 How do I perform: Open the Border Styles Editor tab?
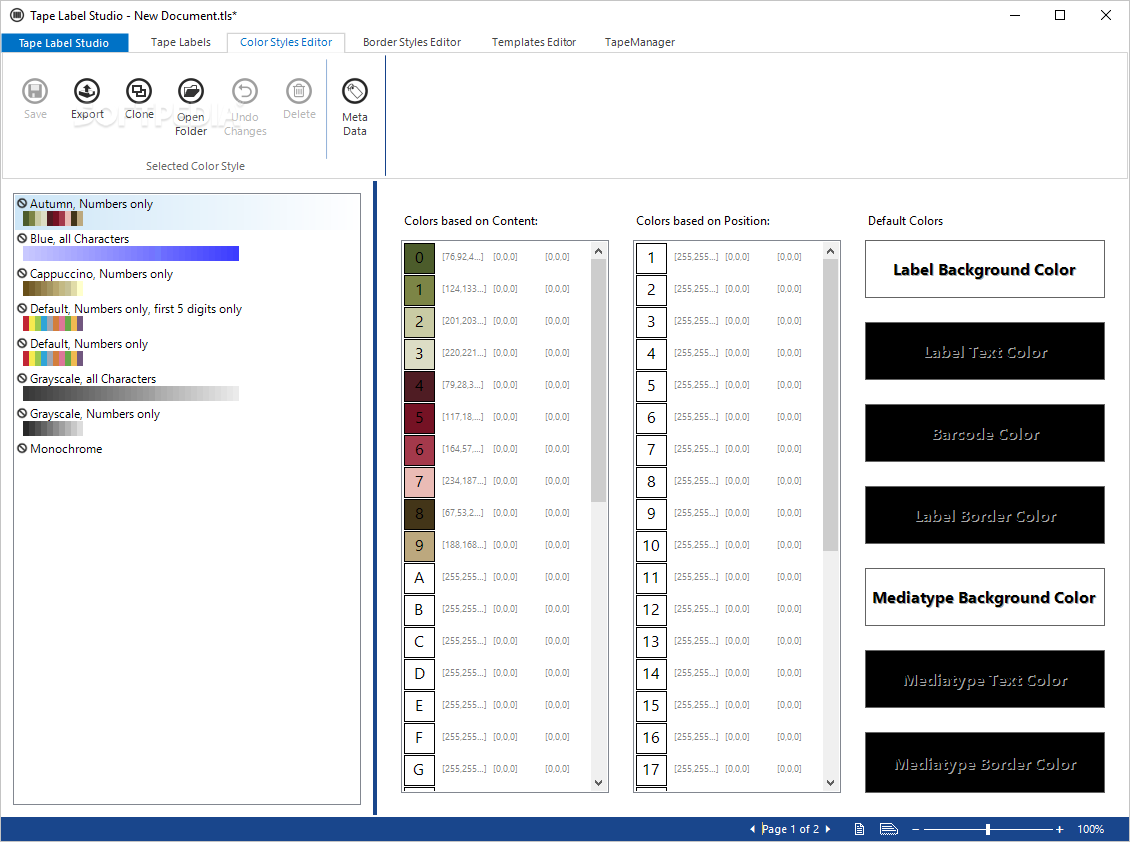[x=411, y=42]
